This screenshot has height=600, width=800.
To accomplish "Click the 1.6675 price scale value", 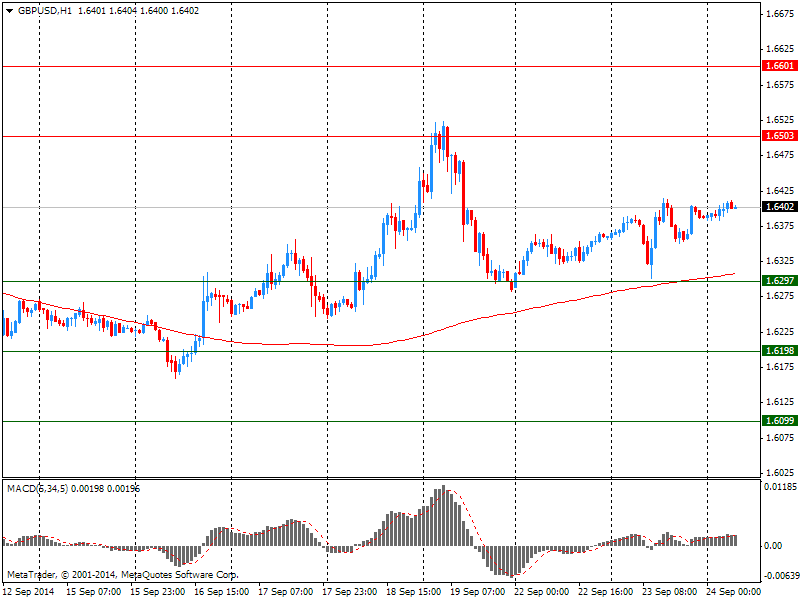I will pyautogui.click(x=780, y=14).
